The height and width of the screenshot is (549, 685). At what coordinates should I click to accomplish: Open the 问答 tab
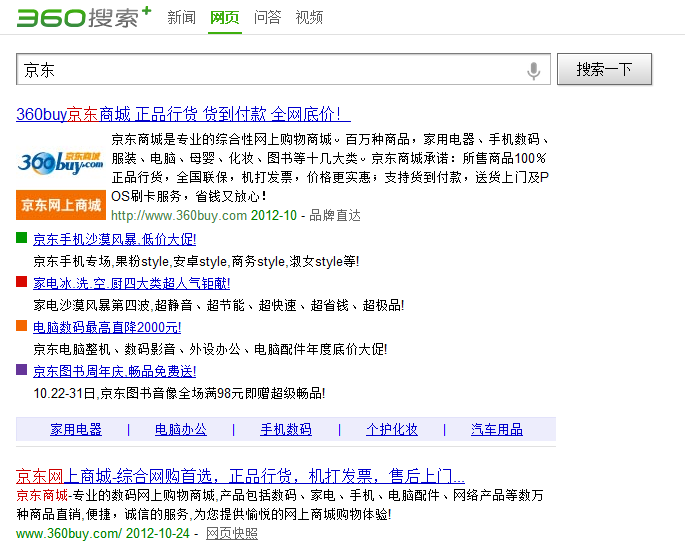click(267, 17)
